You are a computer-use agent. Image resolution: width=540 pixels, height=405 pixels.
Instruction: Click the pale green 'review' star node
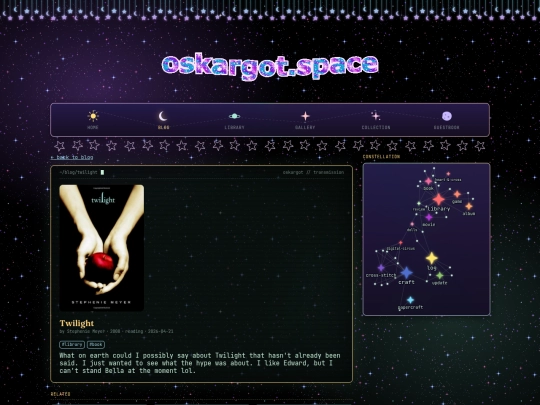click(x=419, y=204)
